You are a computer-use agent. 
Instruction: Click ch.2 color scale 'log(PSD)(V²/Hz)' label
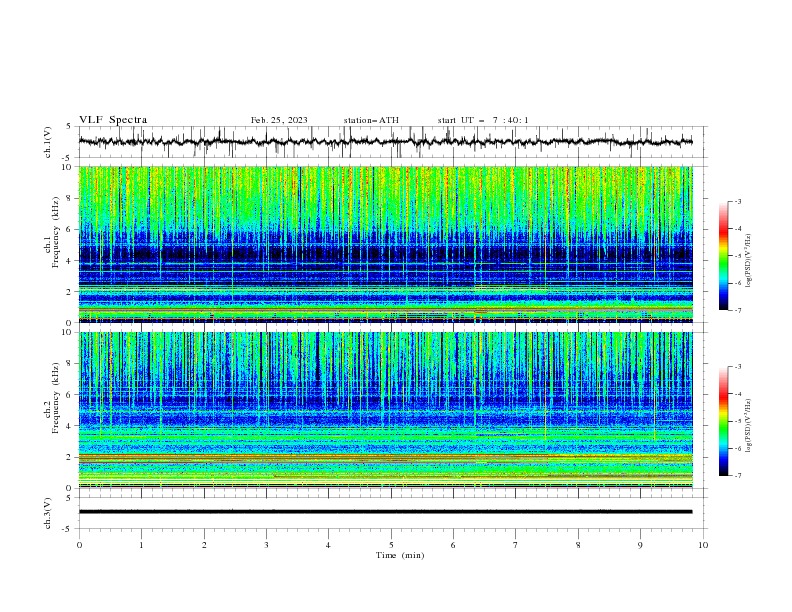(x=749, y=426)
